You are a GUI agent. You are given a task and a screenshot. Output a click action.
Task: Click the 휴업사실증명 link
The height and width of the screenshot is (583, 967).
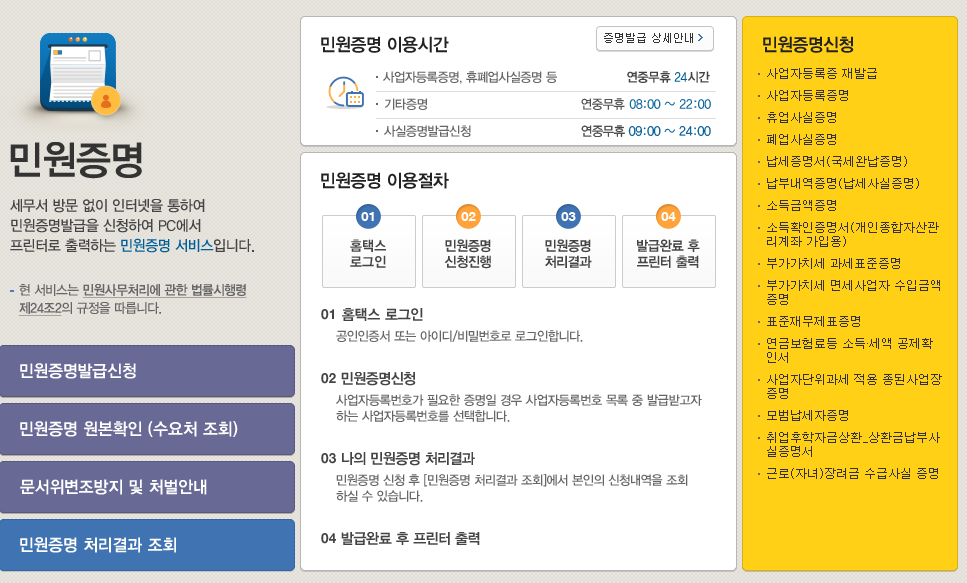point(801,117)
